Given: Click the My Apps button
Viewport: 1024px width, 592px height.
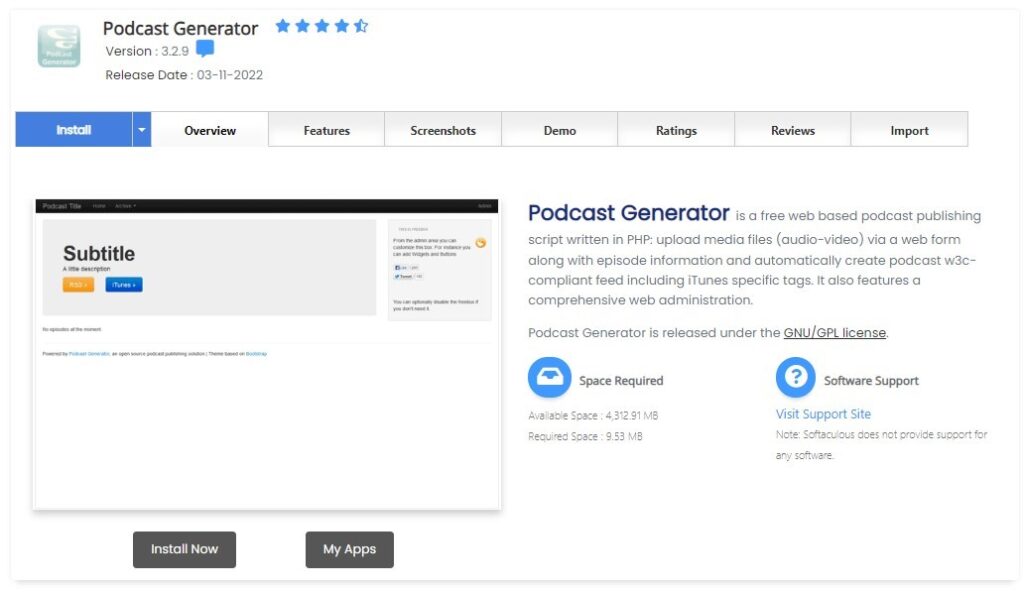Looking at the screenshot, I should [x=349, y=550].
